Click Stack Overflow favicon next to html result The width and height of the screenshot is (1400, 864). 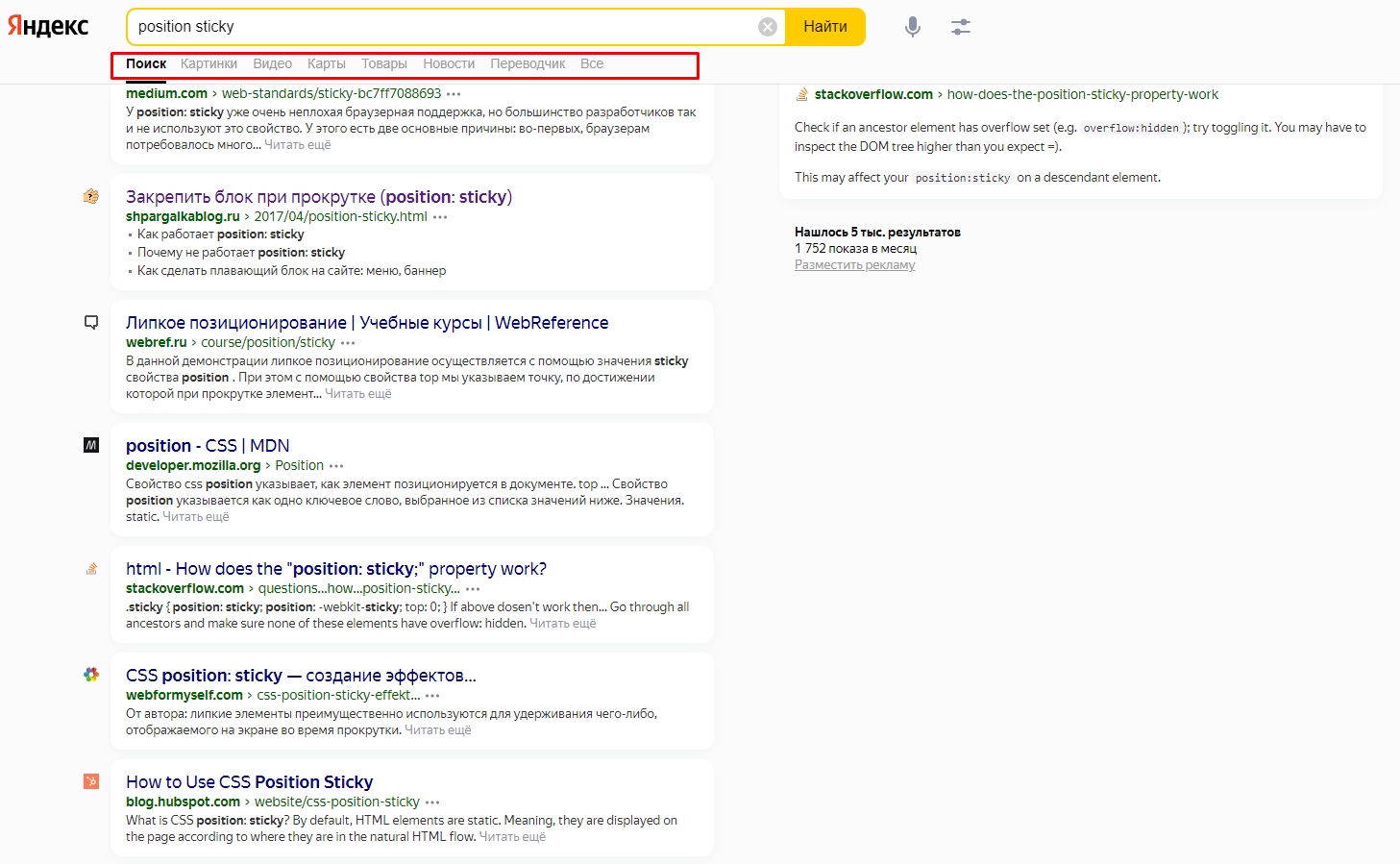tap(91, 568)
